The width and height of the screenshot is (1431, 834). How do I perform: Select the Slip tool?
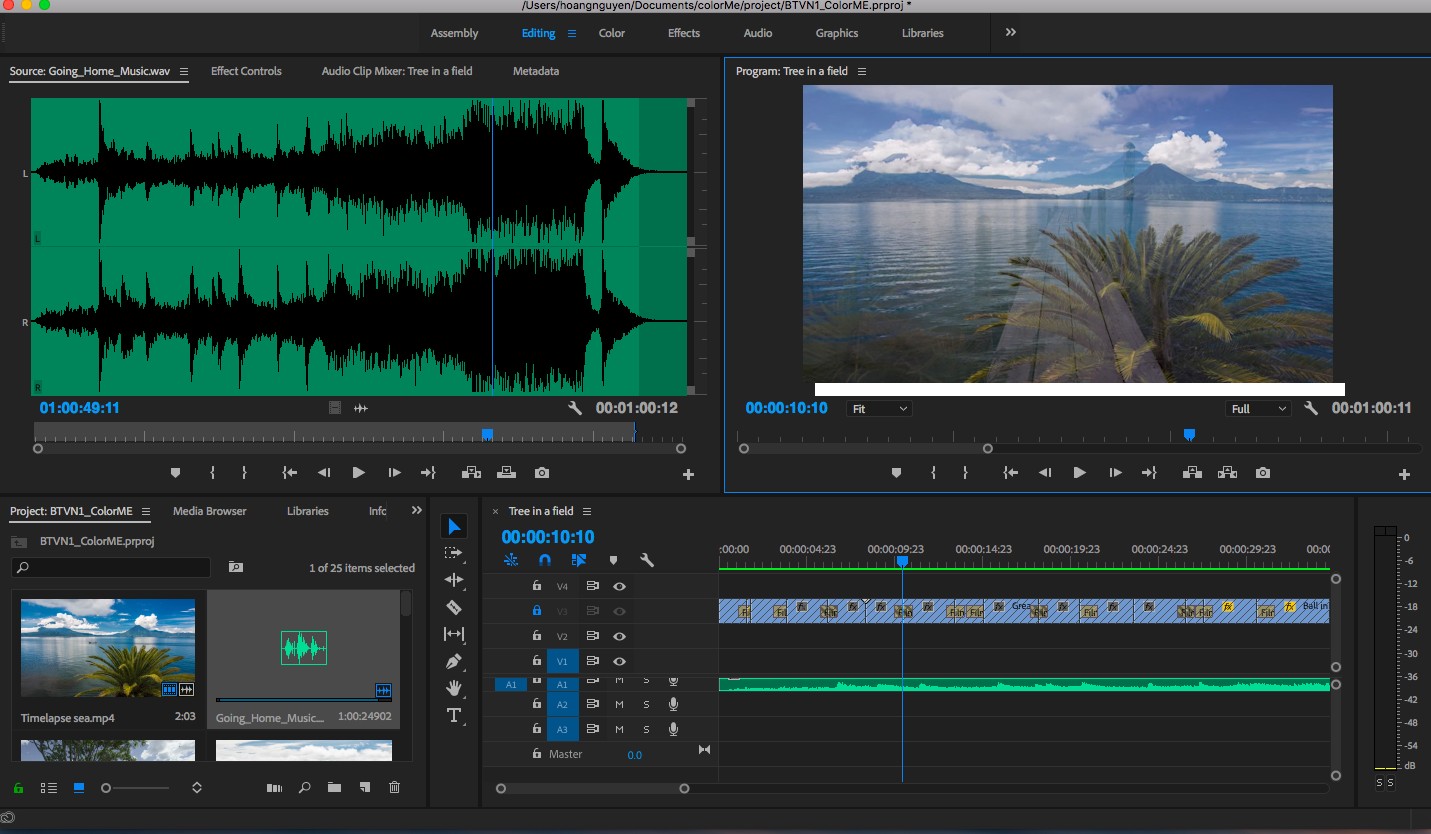[x=454, y=634]
